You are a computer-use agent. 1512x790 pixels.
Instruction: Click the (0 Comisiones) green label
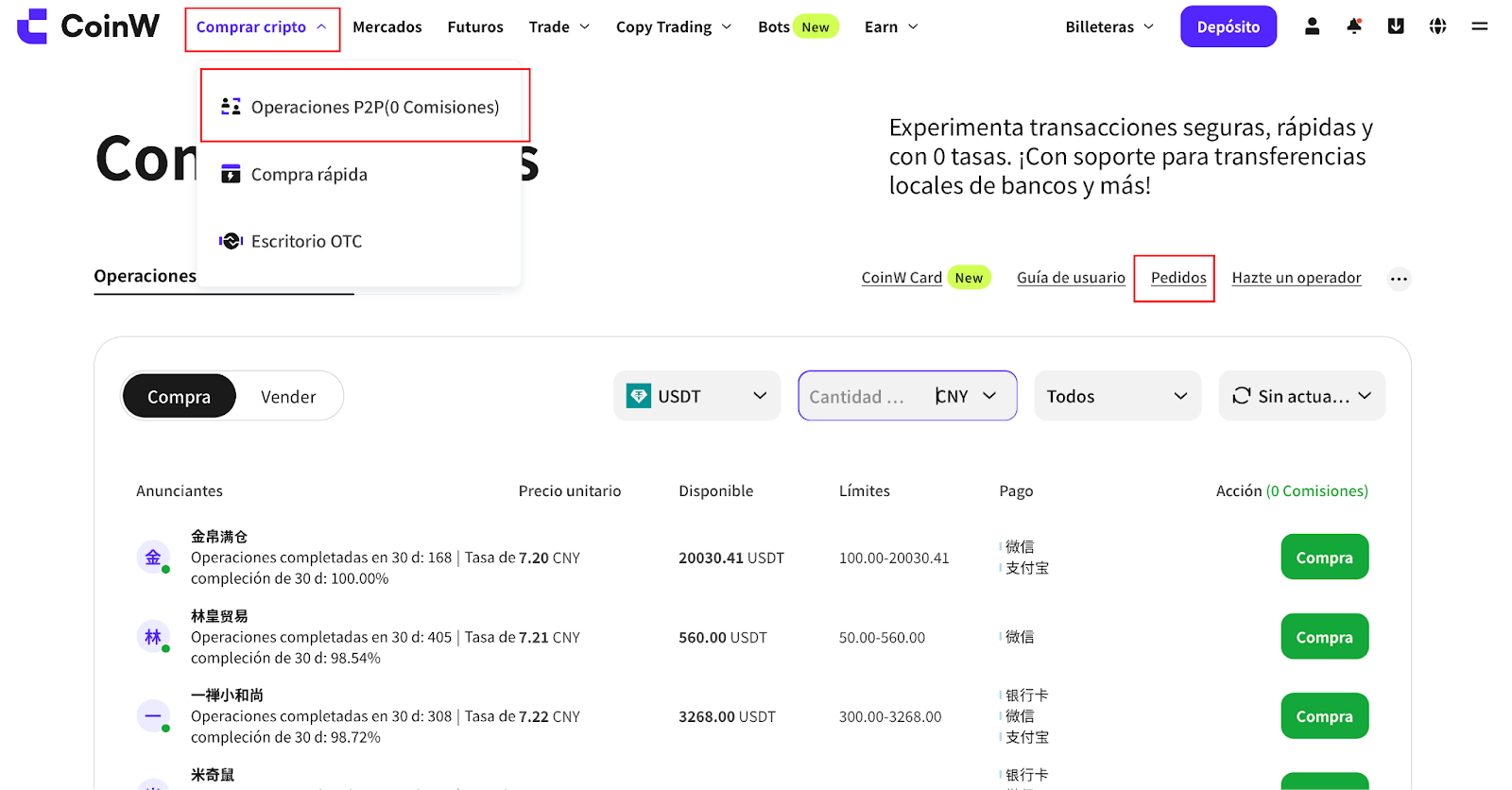coord(1317,491)
